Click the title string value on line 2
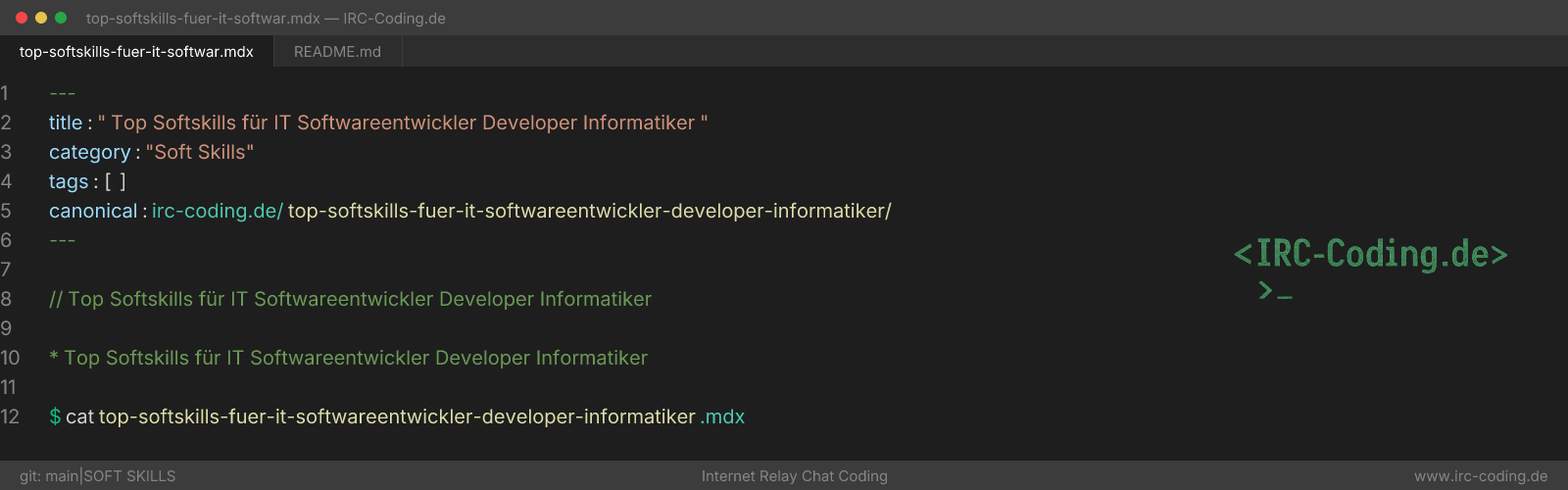This screenshot has height=490, width=1568. pos(403,122)
